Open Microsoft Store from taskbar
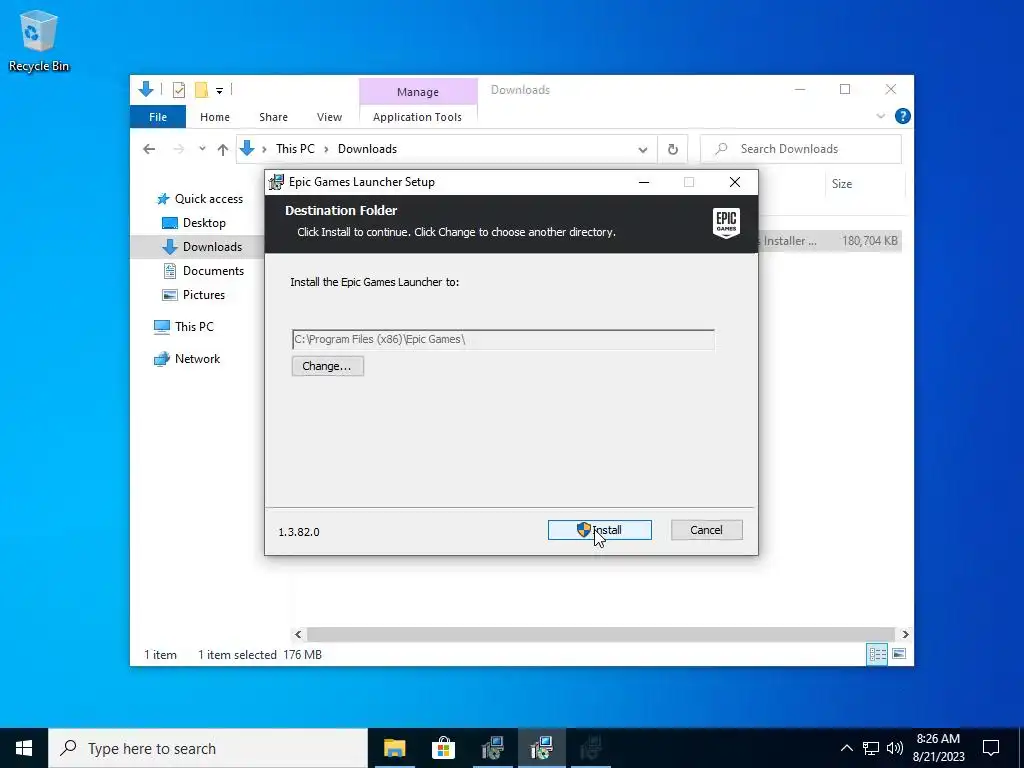The height and width of the screenshot is (768, 1024). tap(443, 748)
